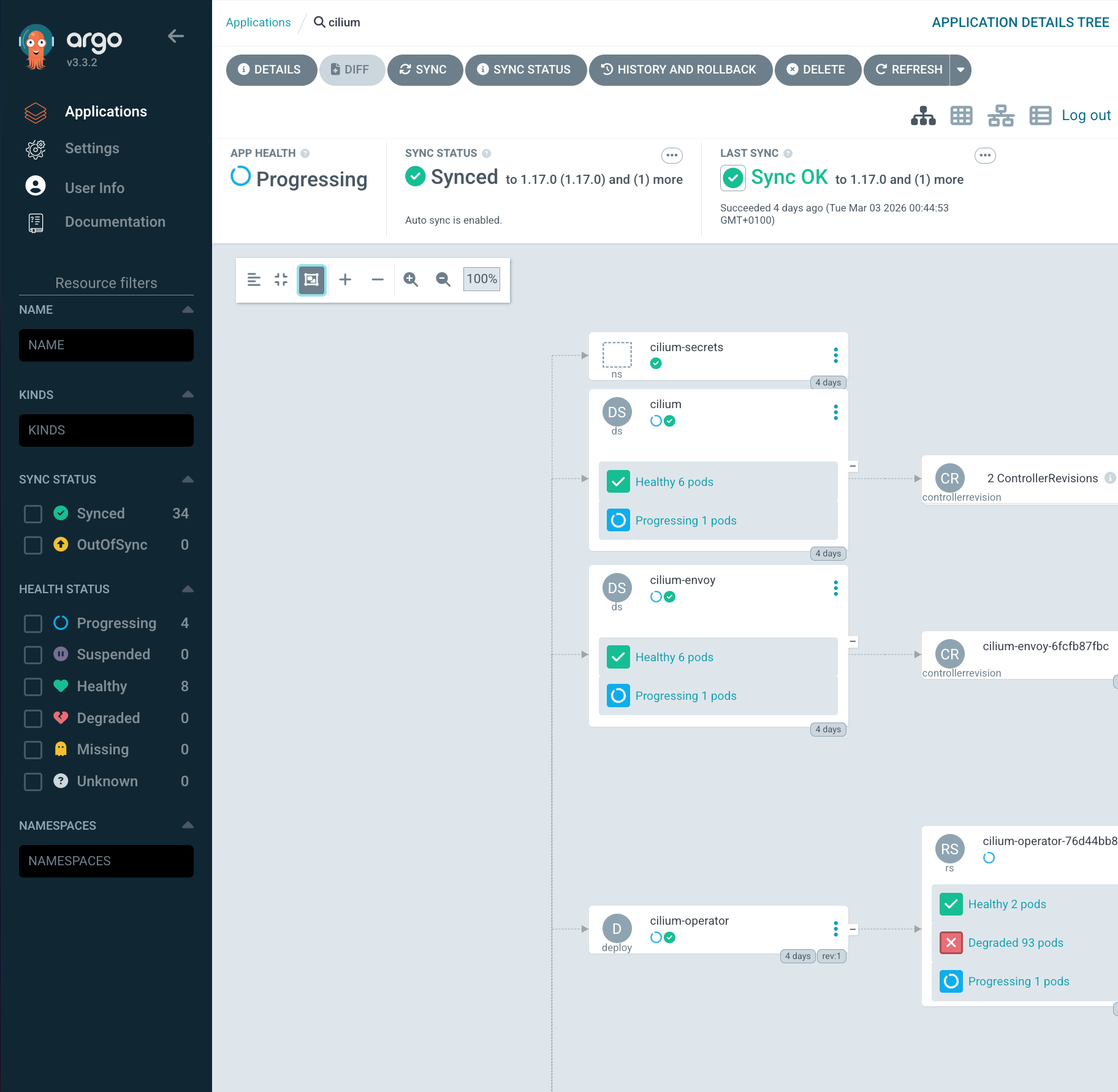Open Documentation from the sidebar
1118x1092 pixels.
115,222
